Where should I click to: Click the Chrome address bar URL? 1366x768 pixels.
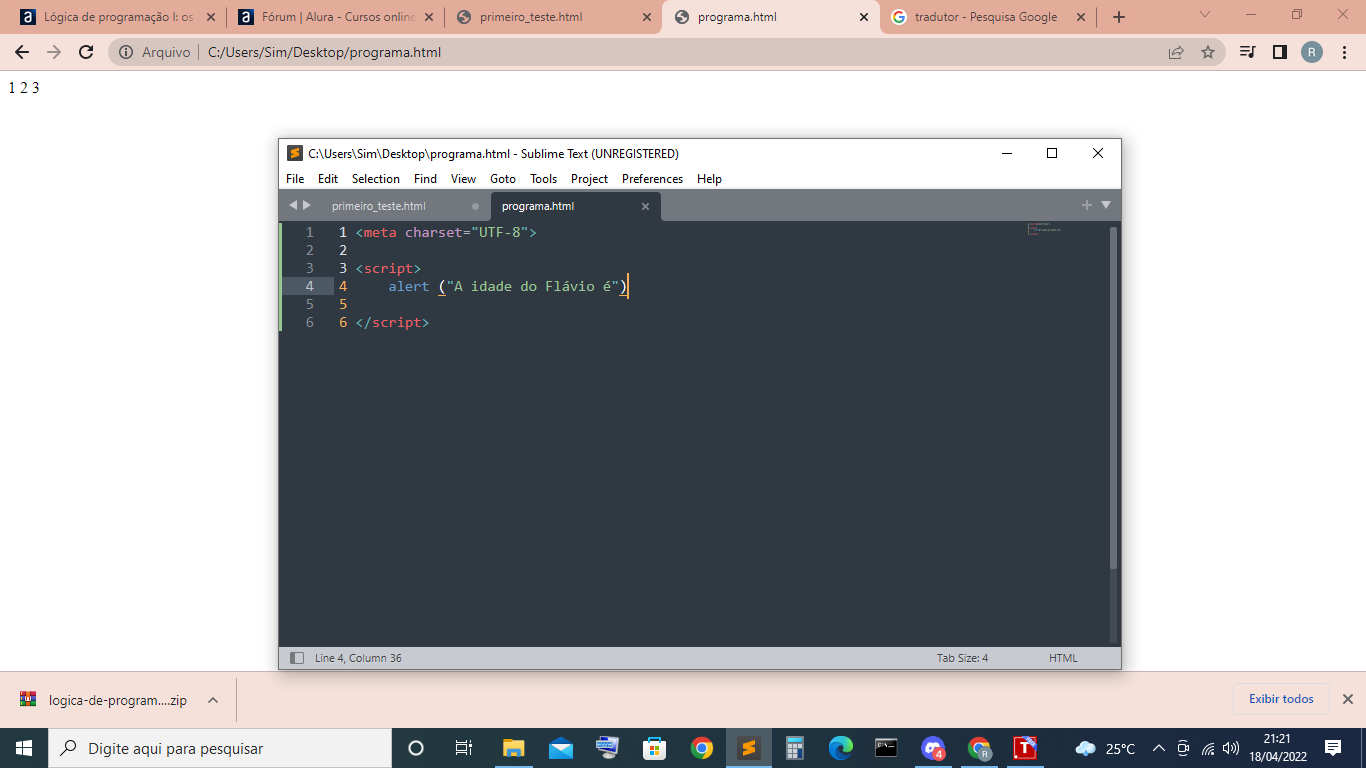coord(324,52)
